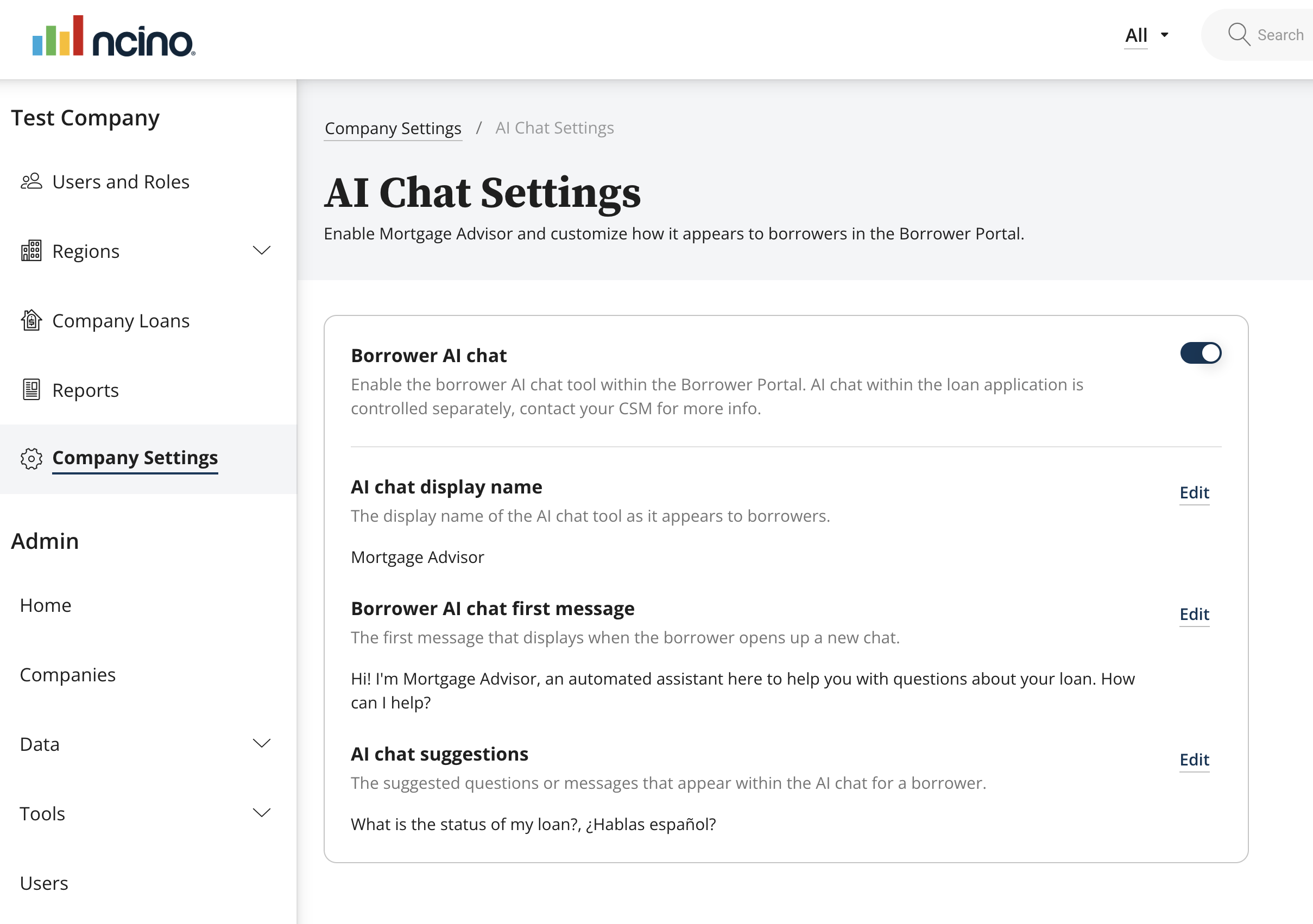
Task: Click inside the Search field
Action: coord(1281,35)
